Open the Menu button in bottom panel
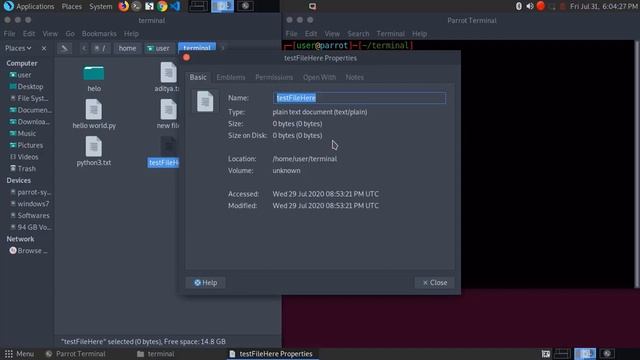Image resolution: width=640 pixels, height=360 pixels. click(20, 354)
